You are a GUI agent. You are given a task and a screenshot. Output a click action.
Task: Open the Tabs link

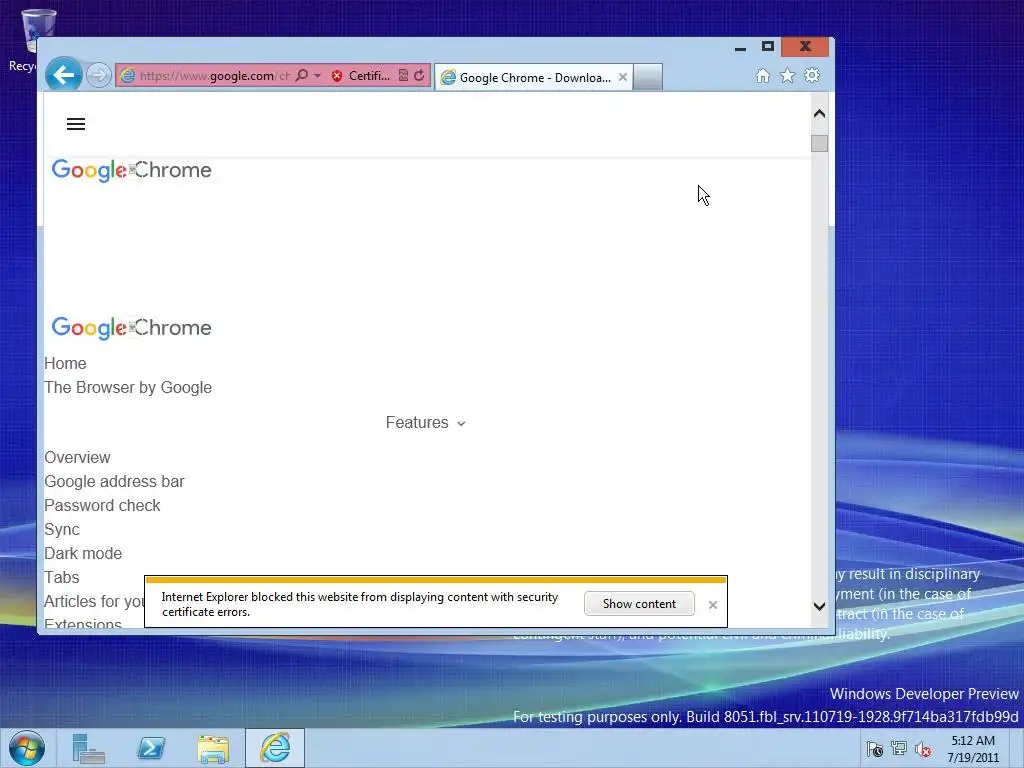61,577
